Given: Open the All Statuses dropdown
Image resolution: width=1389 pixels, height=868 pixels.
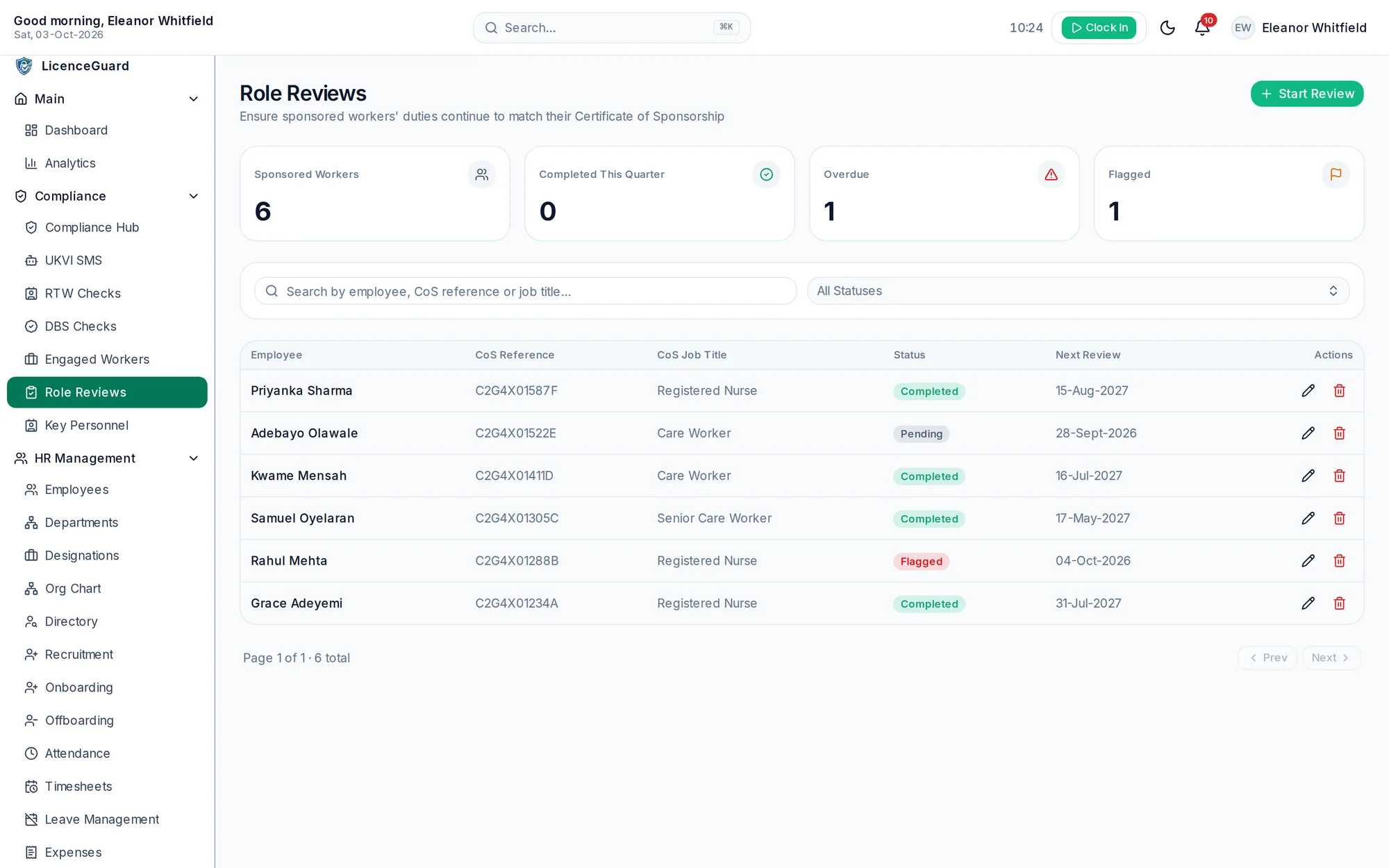Looking at the screenshot, I should pyautogui.click(x=1078, y=291).
